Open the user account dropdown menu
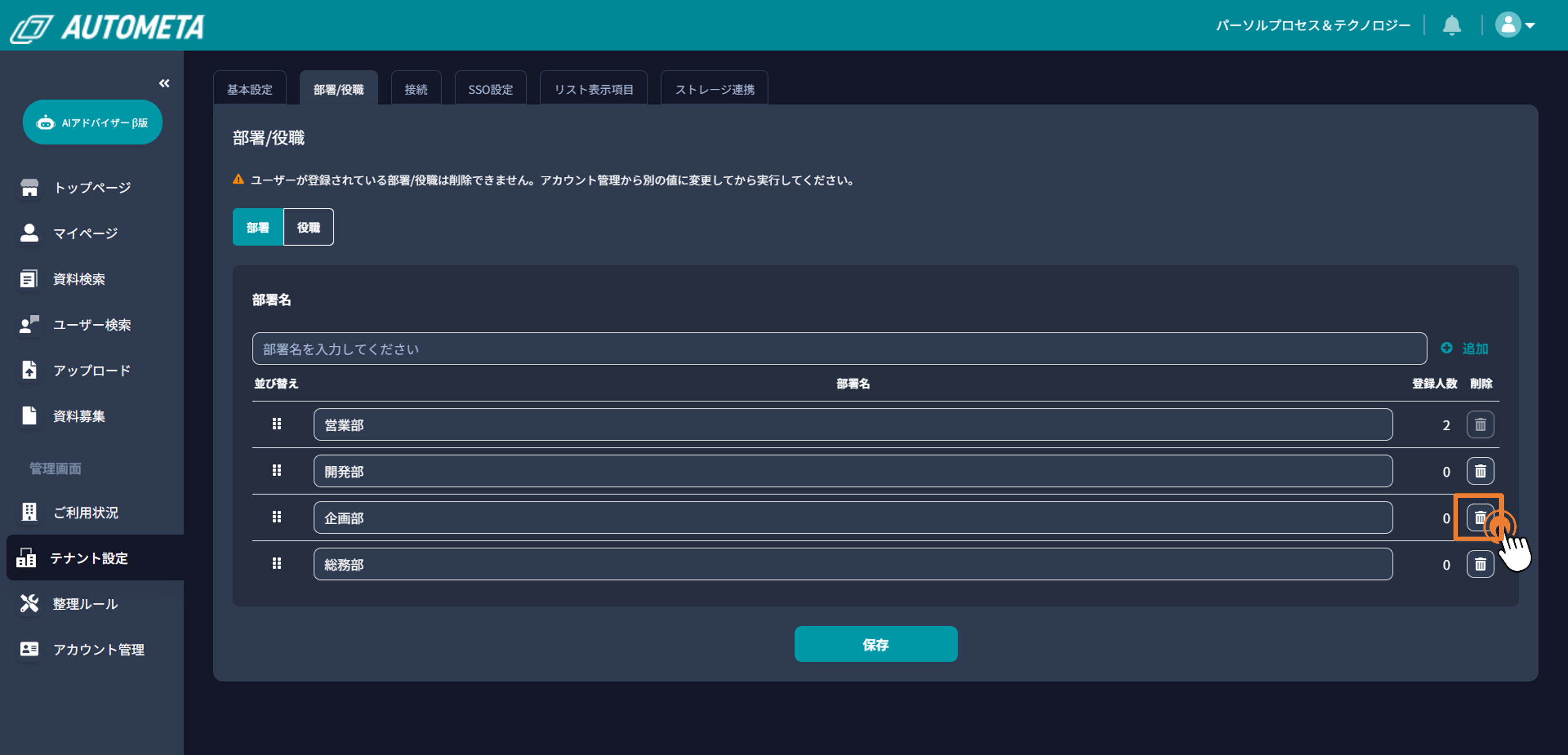1568x755 pixels. point(1515,26)
